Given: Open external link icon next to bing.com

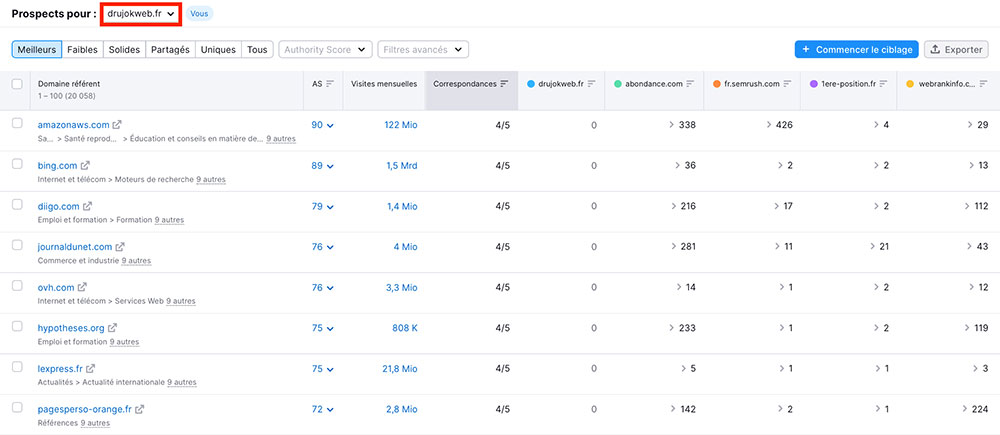Looking at the screenshot, I should point(85,165).
